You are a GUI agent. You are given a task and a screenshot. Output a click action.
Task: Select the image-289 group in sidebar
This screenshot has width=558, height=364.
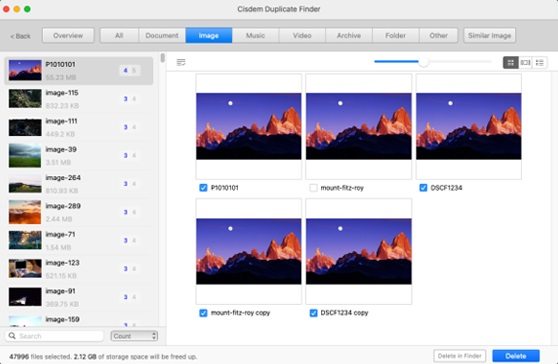point(79,212)
